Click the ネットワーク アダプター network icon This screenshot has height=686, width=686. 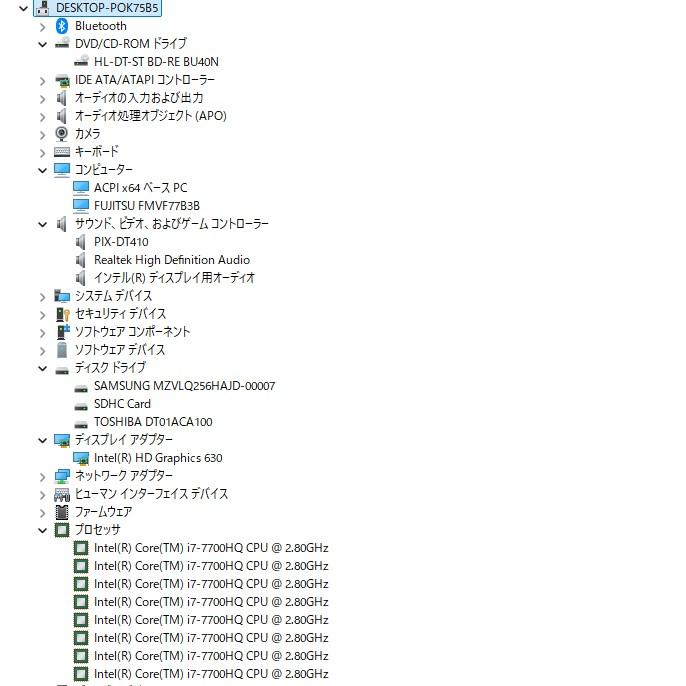click(62, 476)
